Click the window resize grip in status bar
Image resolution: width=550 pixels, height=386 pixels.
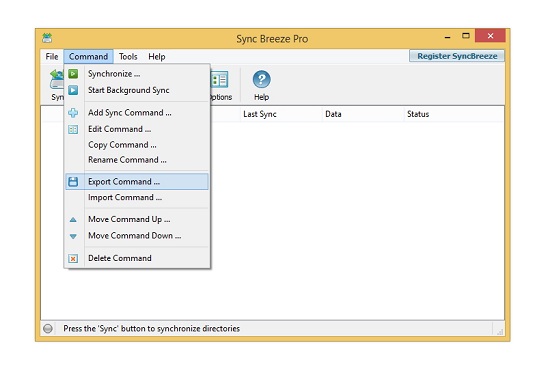click(500, 332)
